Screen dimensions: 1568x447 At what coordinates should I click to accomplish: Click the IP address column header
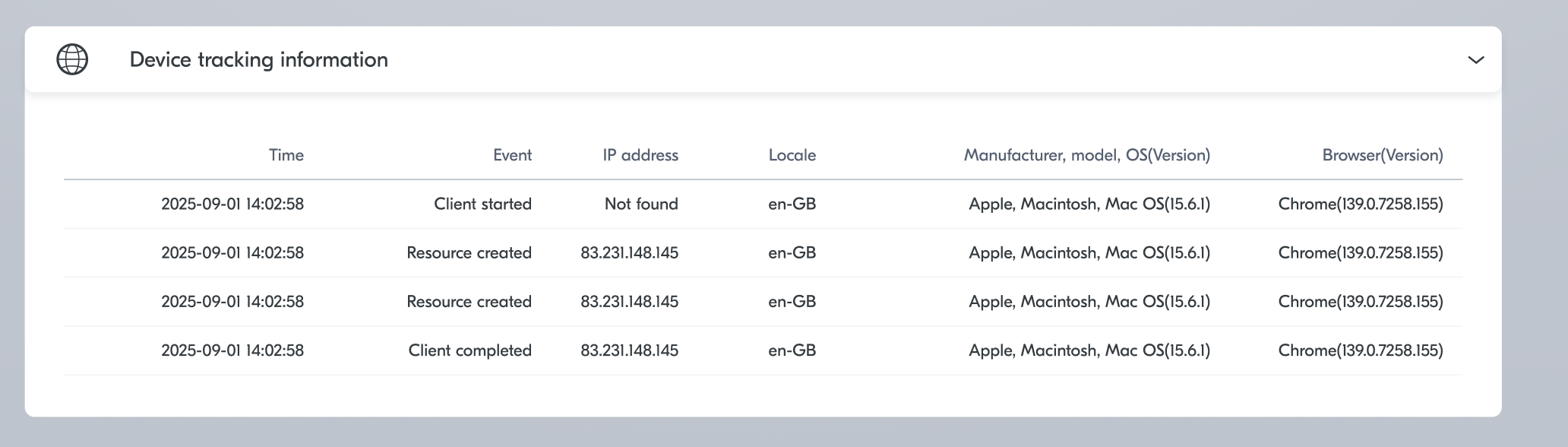click(x=640, y=155)
